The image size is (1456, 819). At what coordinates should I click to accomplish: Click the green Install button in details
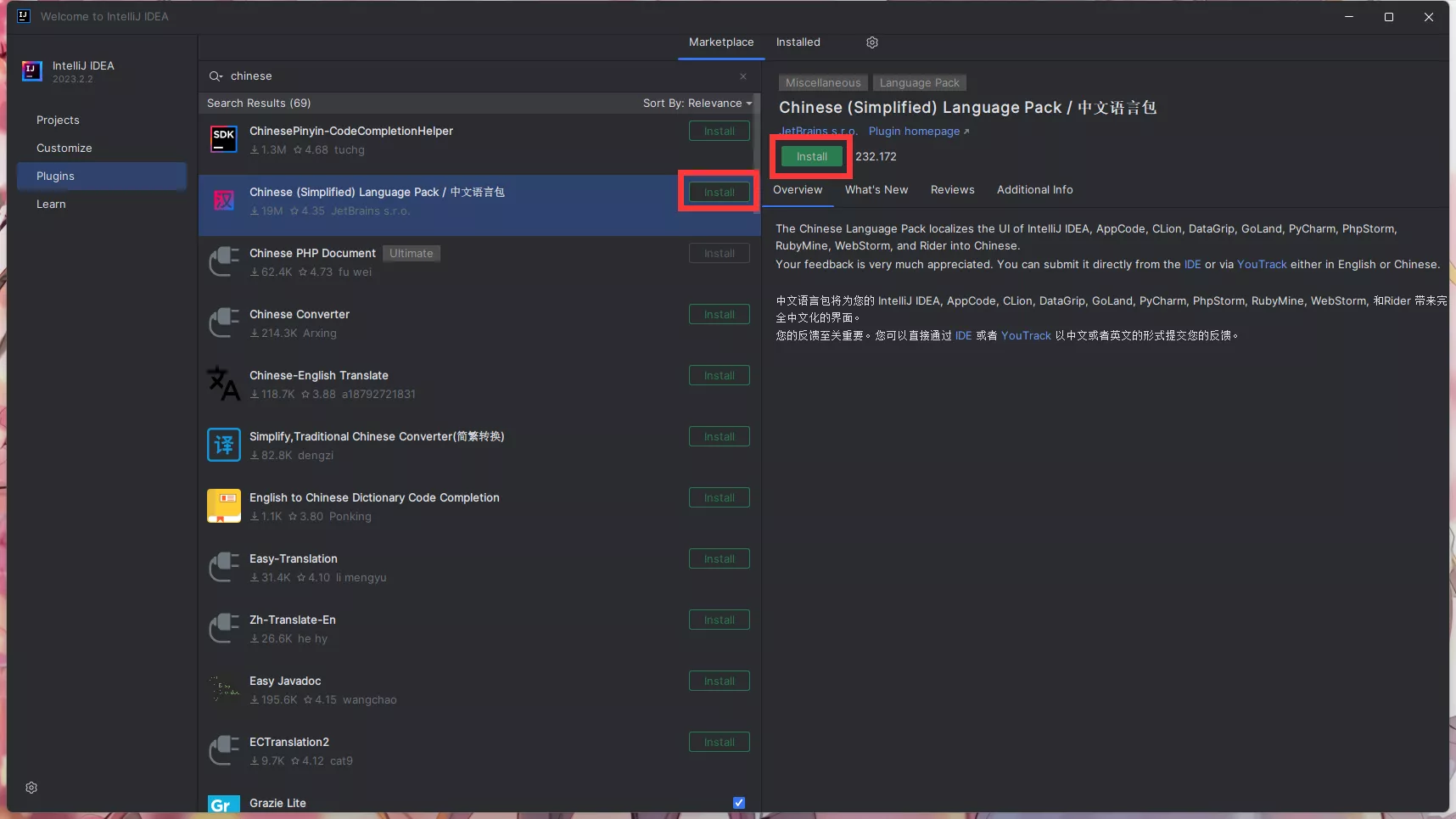click(x=812, y=157)
